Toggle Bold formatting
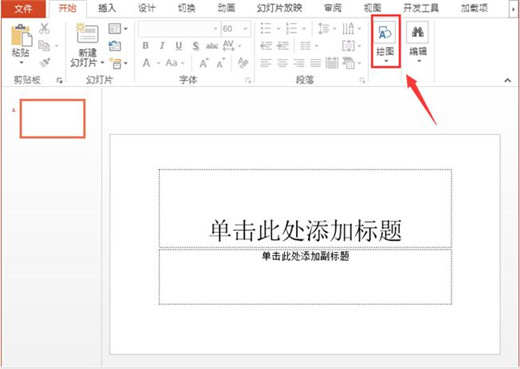The height and width of the screenshot is (369, 520). (146, 46)
